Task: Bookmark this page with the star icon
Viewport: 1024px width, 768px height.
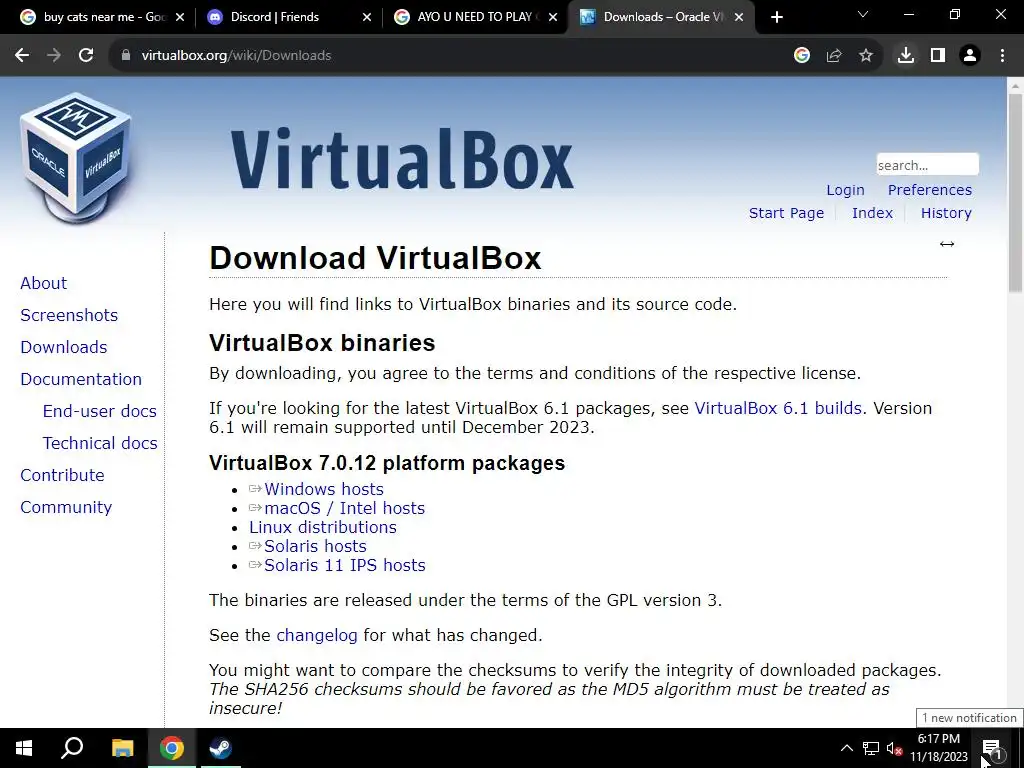Action: (866, 56)
